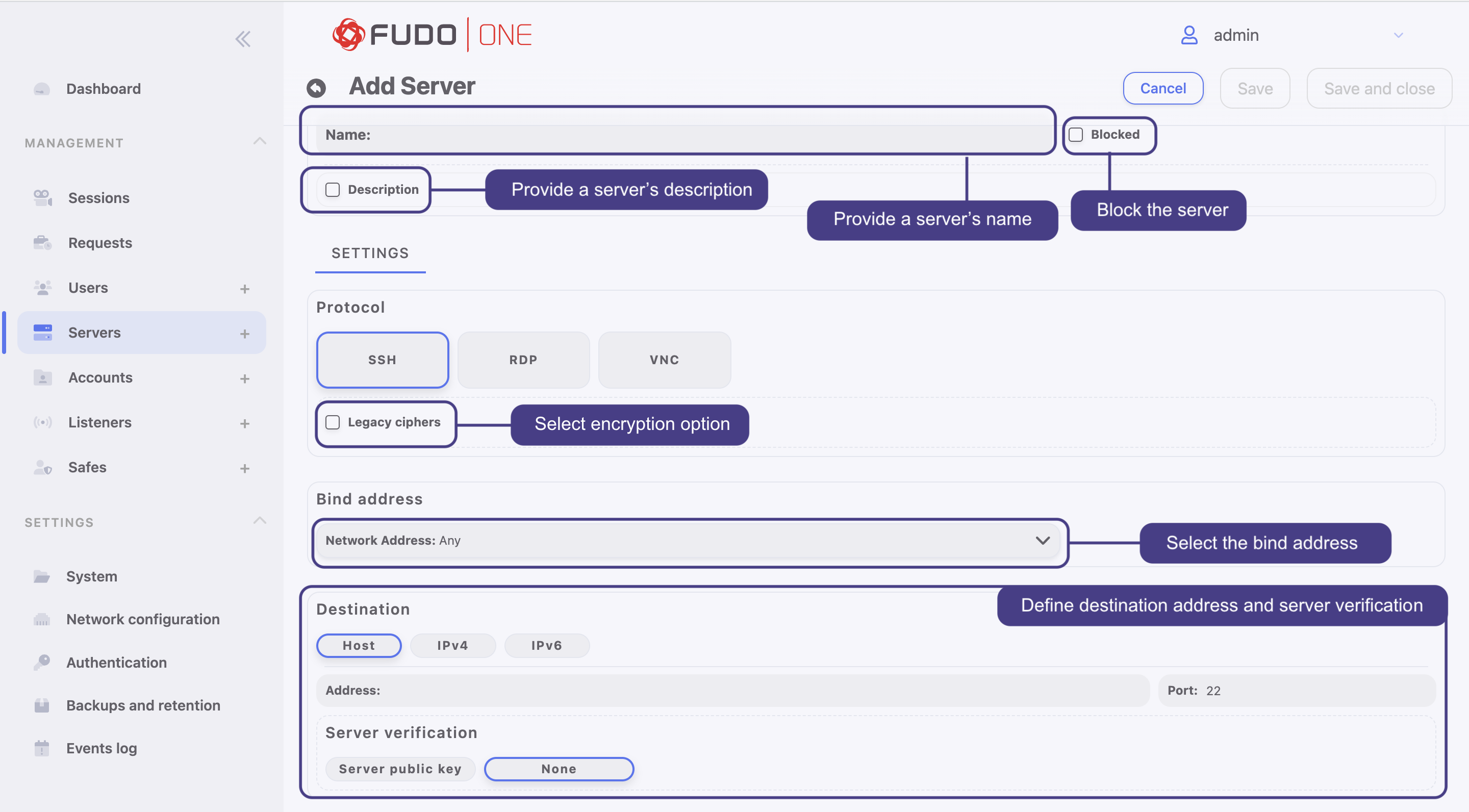The width and height of the screenshot is (1469, 812).
Task: Click the Accounts sidebar icon
Action: tap(42, 377)
